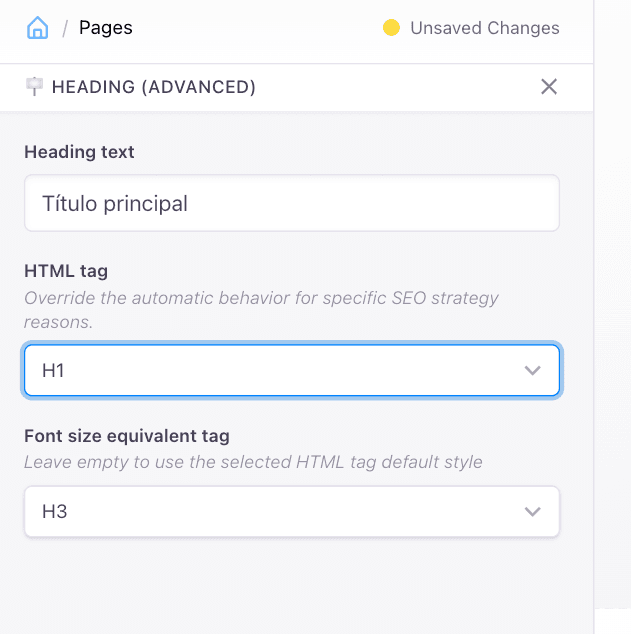Open the HTML tag dropdown showing H1

point(270,371)
